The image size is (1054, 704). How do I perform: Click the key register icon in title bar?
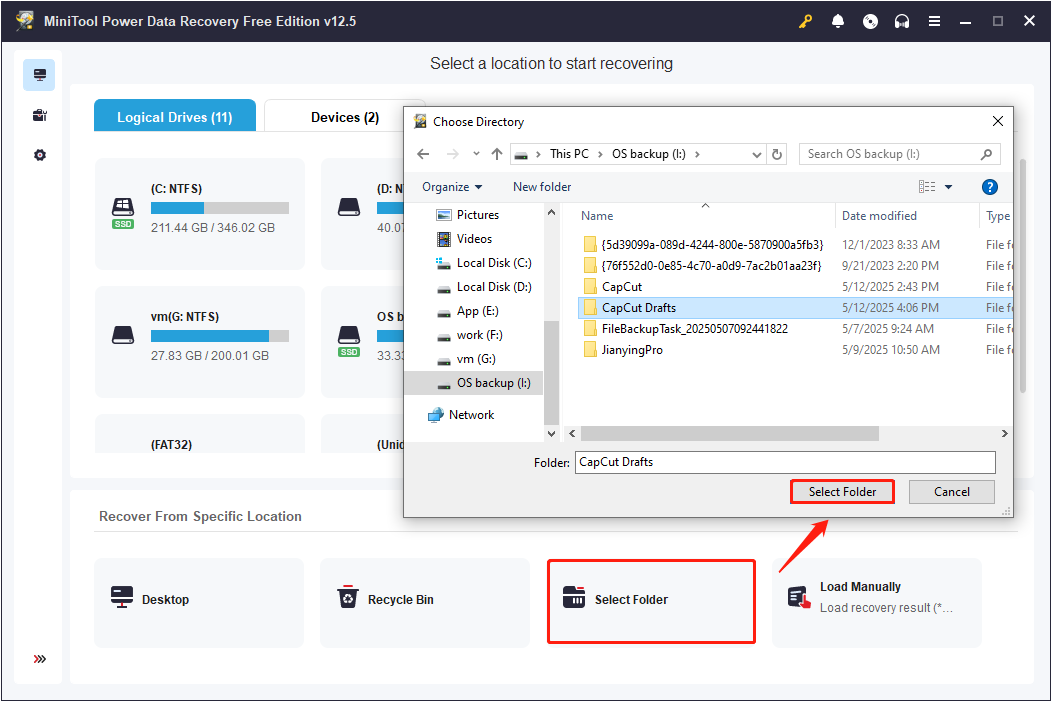point(806,21)
